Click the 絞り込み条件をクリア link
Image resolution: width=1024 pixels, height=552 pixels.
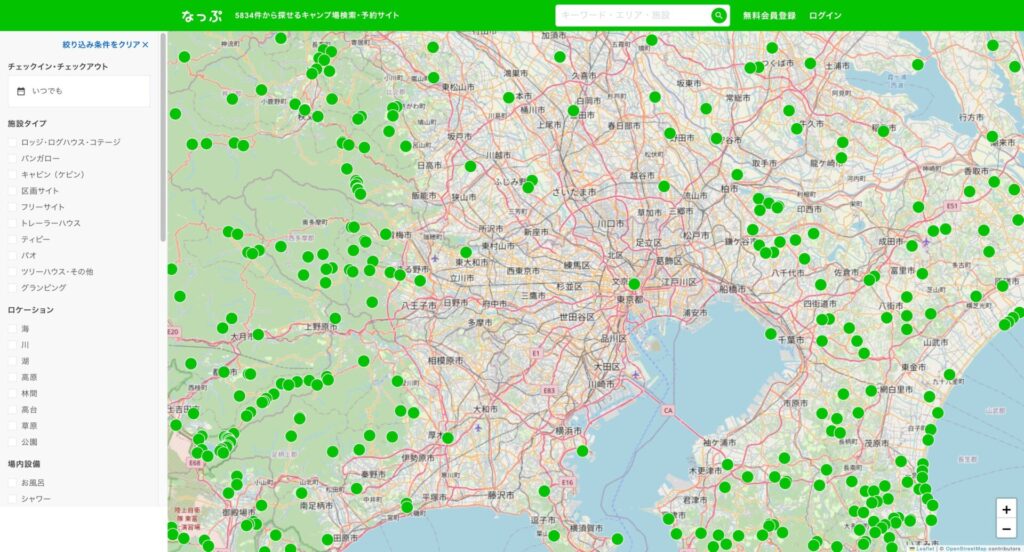coord(100,45)
